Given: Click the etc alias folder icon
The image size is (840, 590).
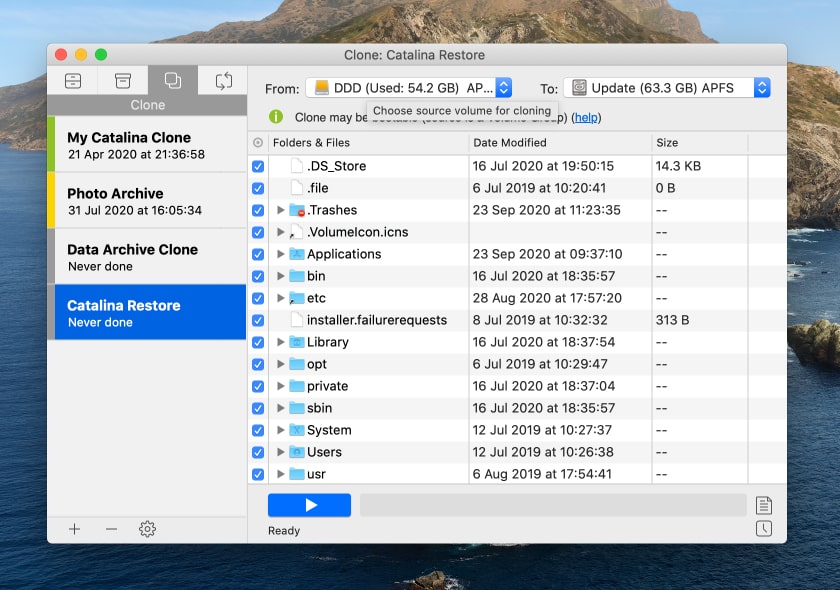Looking at the screenshot, I should point(297,298).
